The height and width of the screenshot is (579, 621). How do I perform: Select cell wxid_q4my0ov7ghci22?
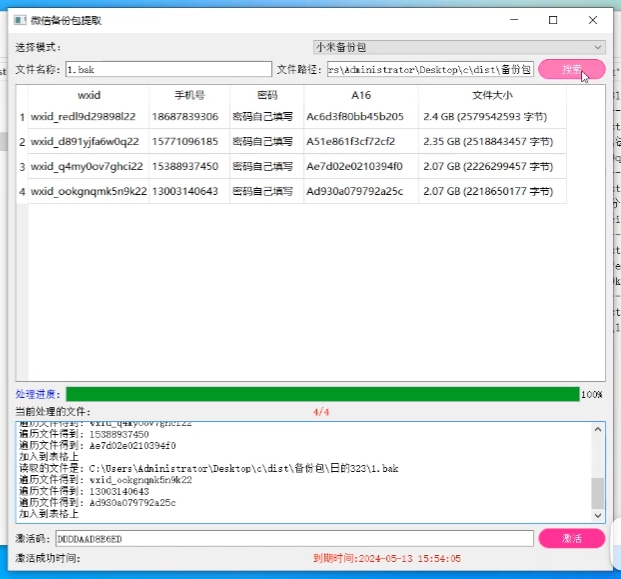click(89, 166)
